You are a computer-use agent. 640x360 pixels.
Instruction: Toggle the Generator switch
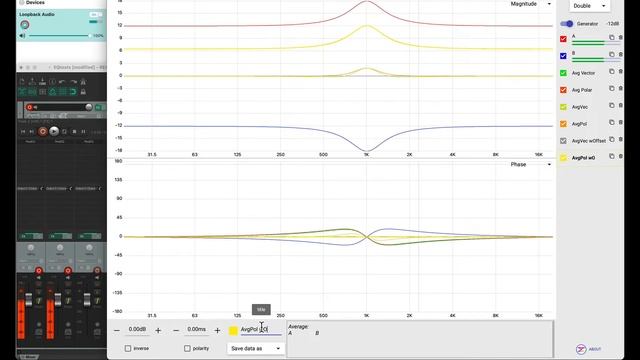click(x=567, y=24)
